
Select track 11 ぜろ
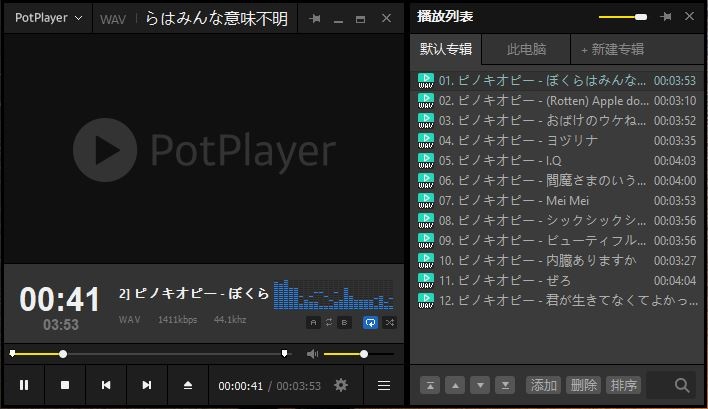point(557,280)
